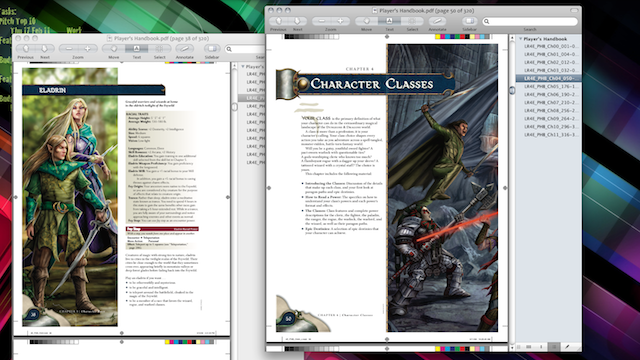The width and height of the screenshot is (640, 360).
Task: Choose the Select tool in page 50 window
Action: tap(412, 21)
